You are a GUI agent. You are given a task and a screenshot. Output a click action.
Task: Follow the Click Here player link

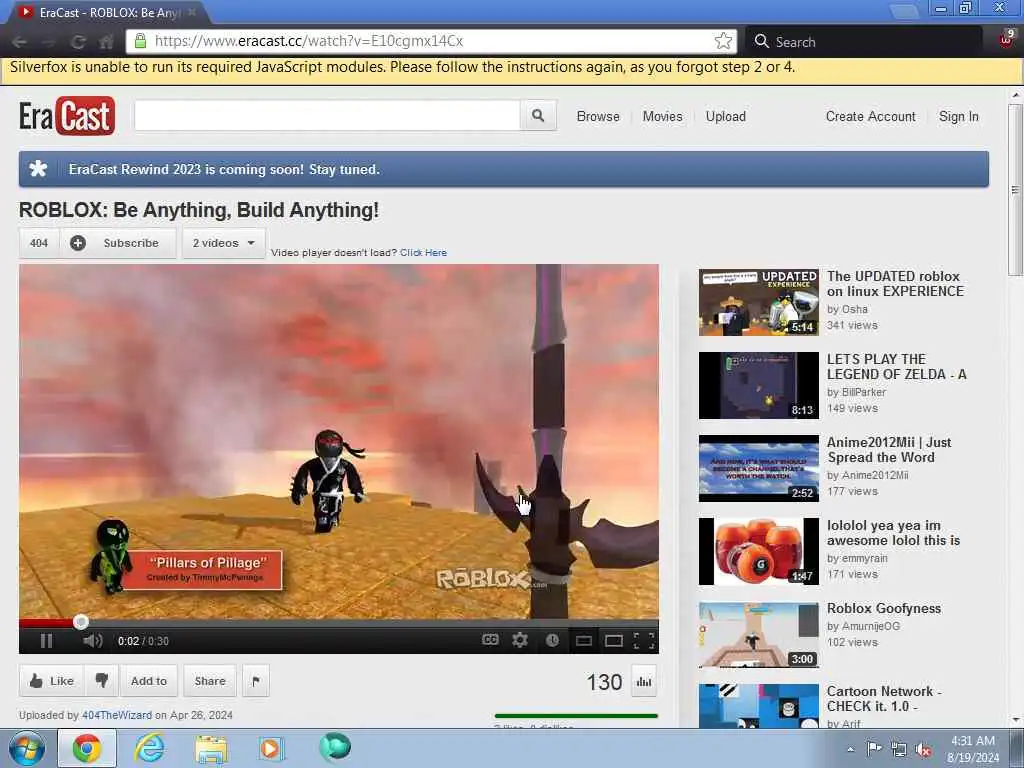pos(423,253)
